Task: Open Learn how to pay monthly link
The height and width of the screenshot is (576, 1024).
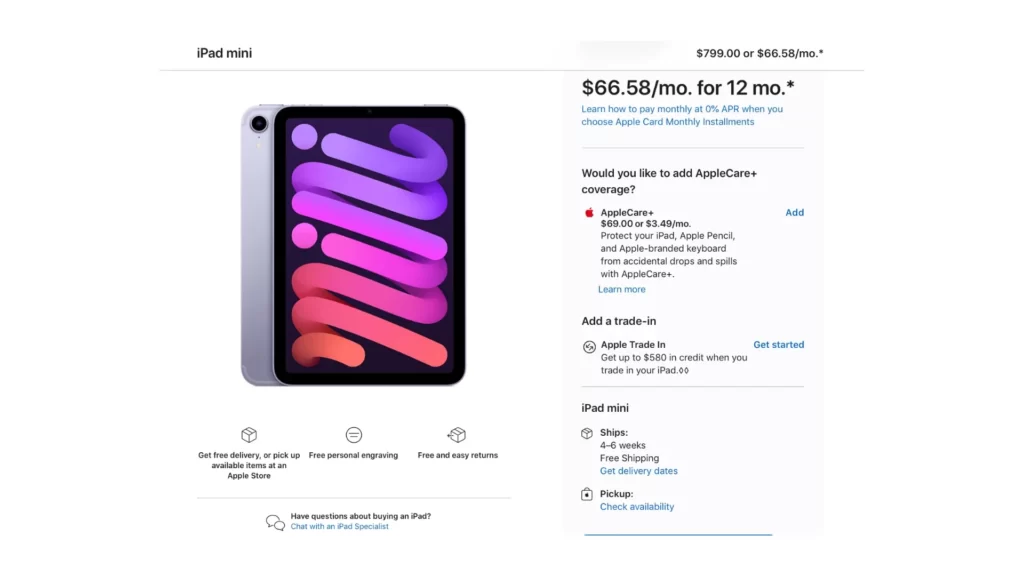Action: (x=682, y=116)
